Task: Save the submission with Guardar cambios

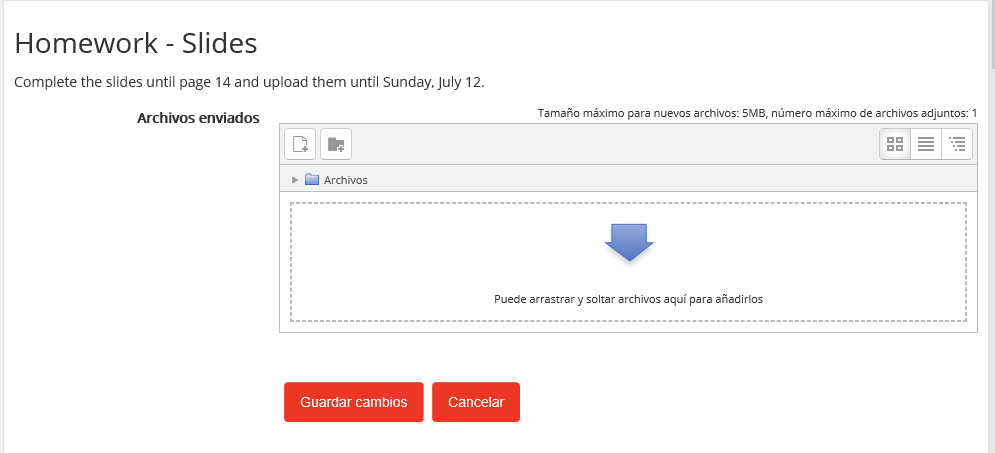Action: [x=353, y=402]
